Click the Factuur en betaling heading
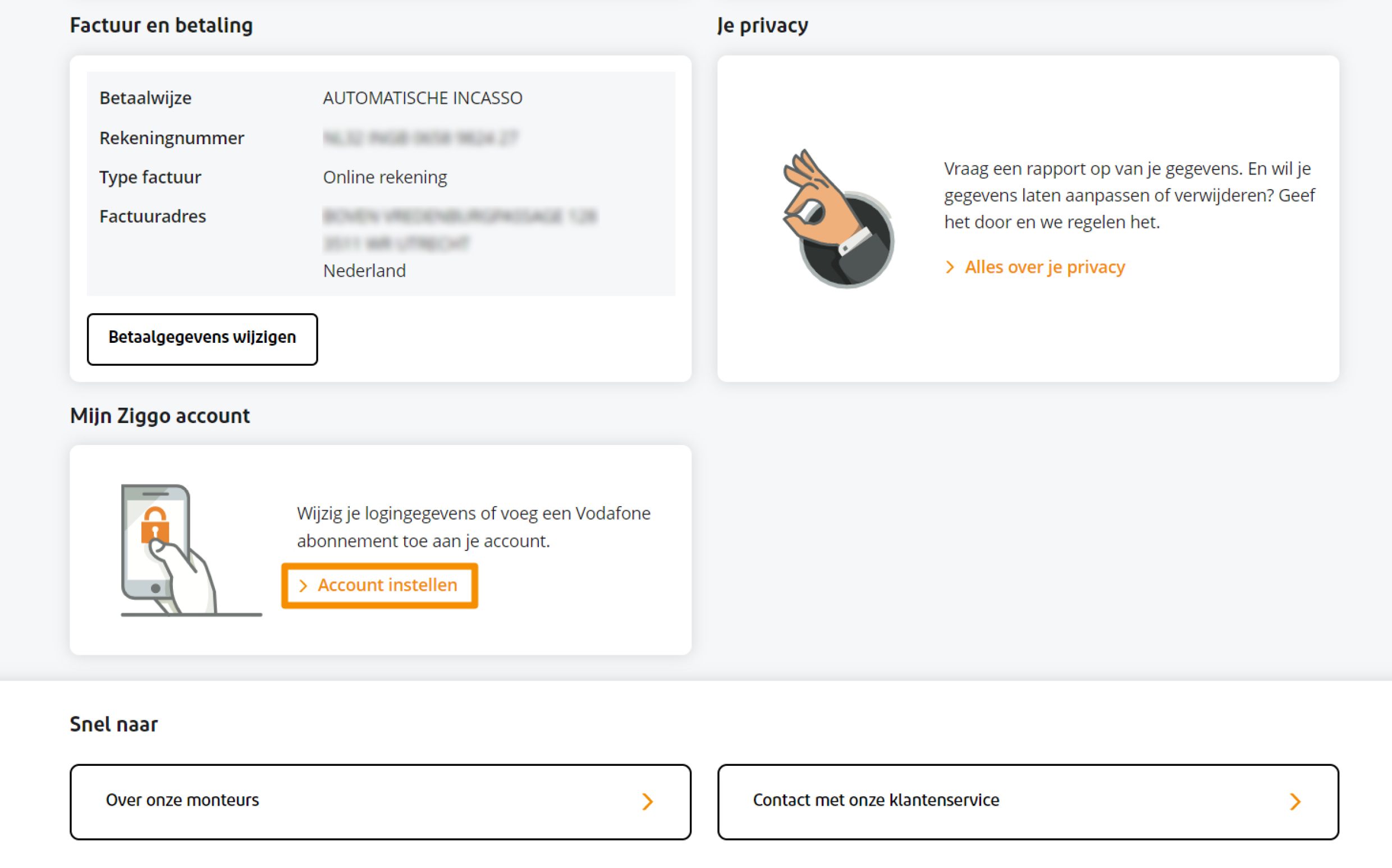The width and height of the screenshot is (1392, 868). pyautogui.click(x=161, y=25)
